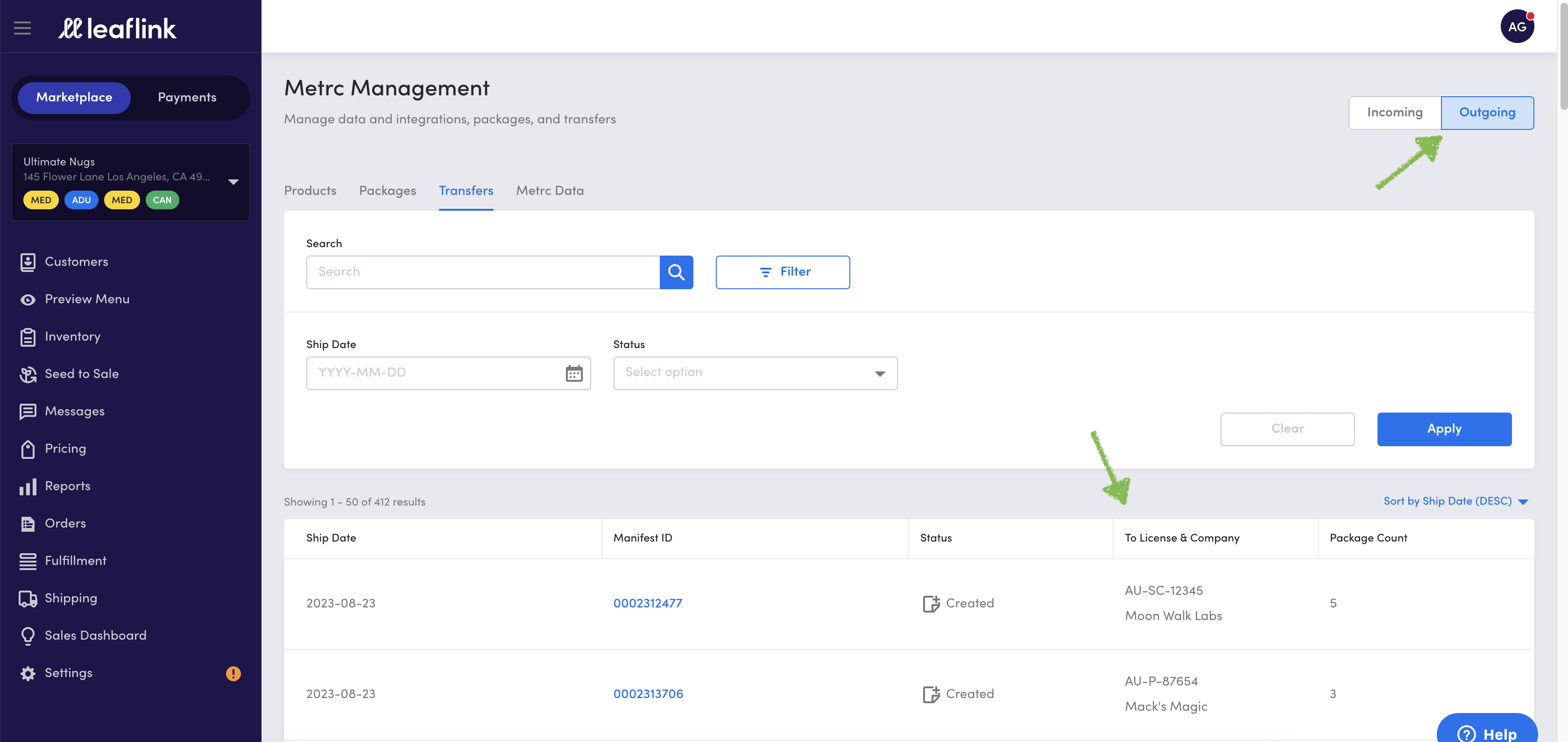This screenshot has height=742, width=1568.
Task: Click the magnifier search button
Action: pos(676,271)
